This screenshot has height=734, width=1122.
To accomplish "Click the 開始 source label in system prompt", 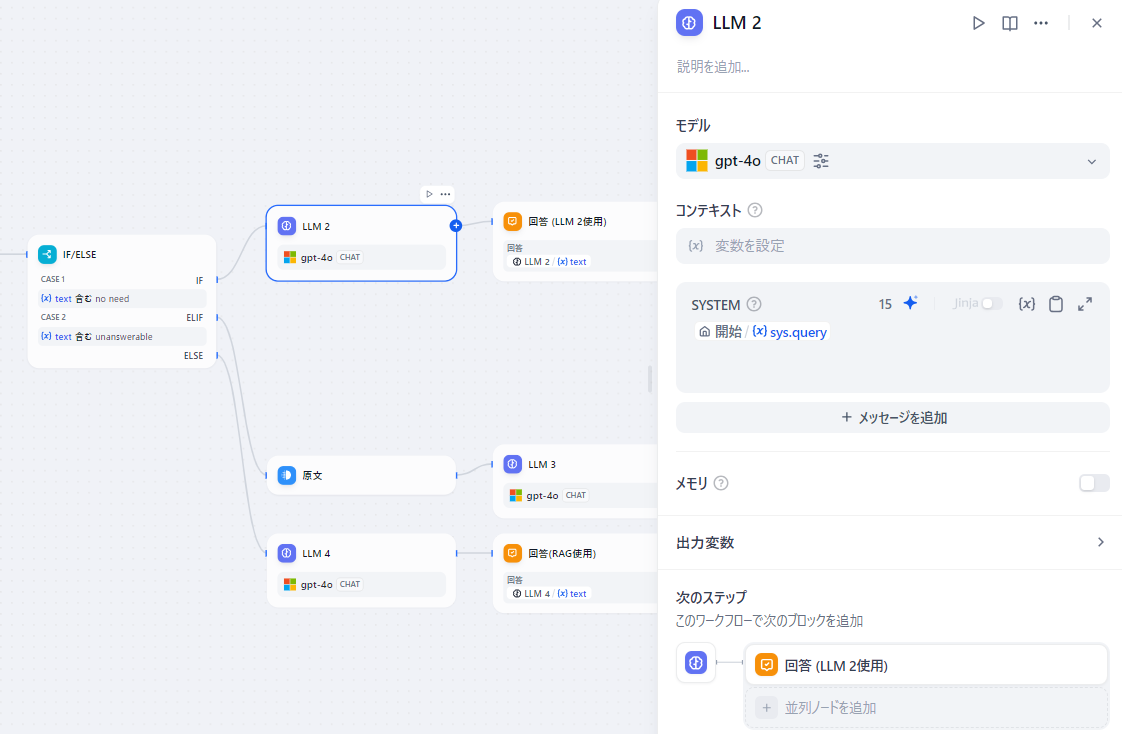I will pyautogui.click(x=720, y=332).
